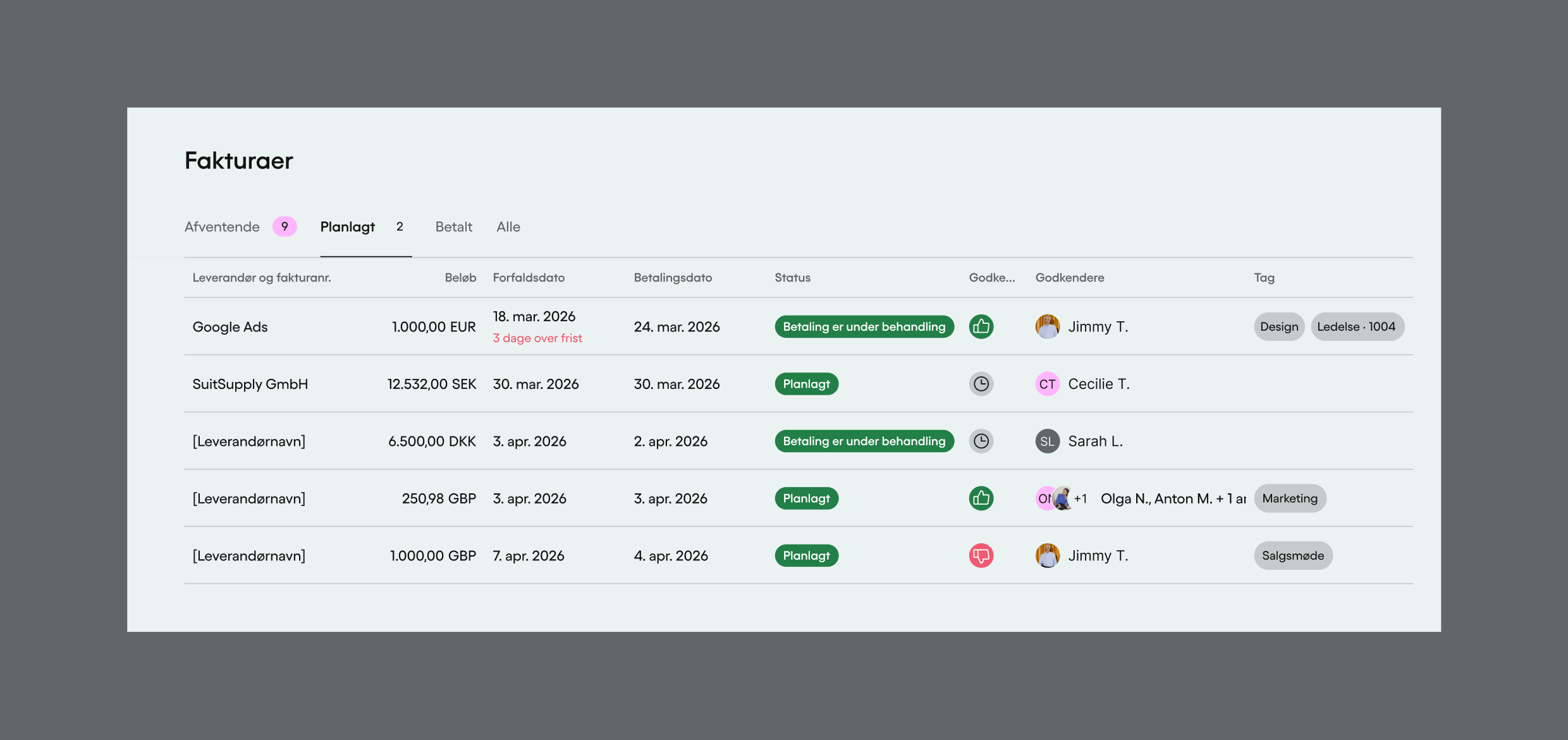Click the Fakturaer page heading
Screen dimensions: 1568x740
[x=239, y=161]
